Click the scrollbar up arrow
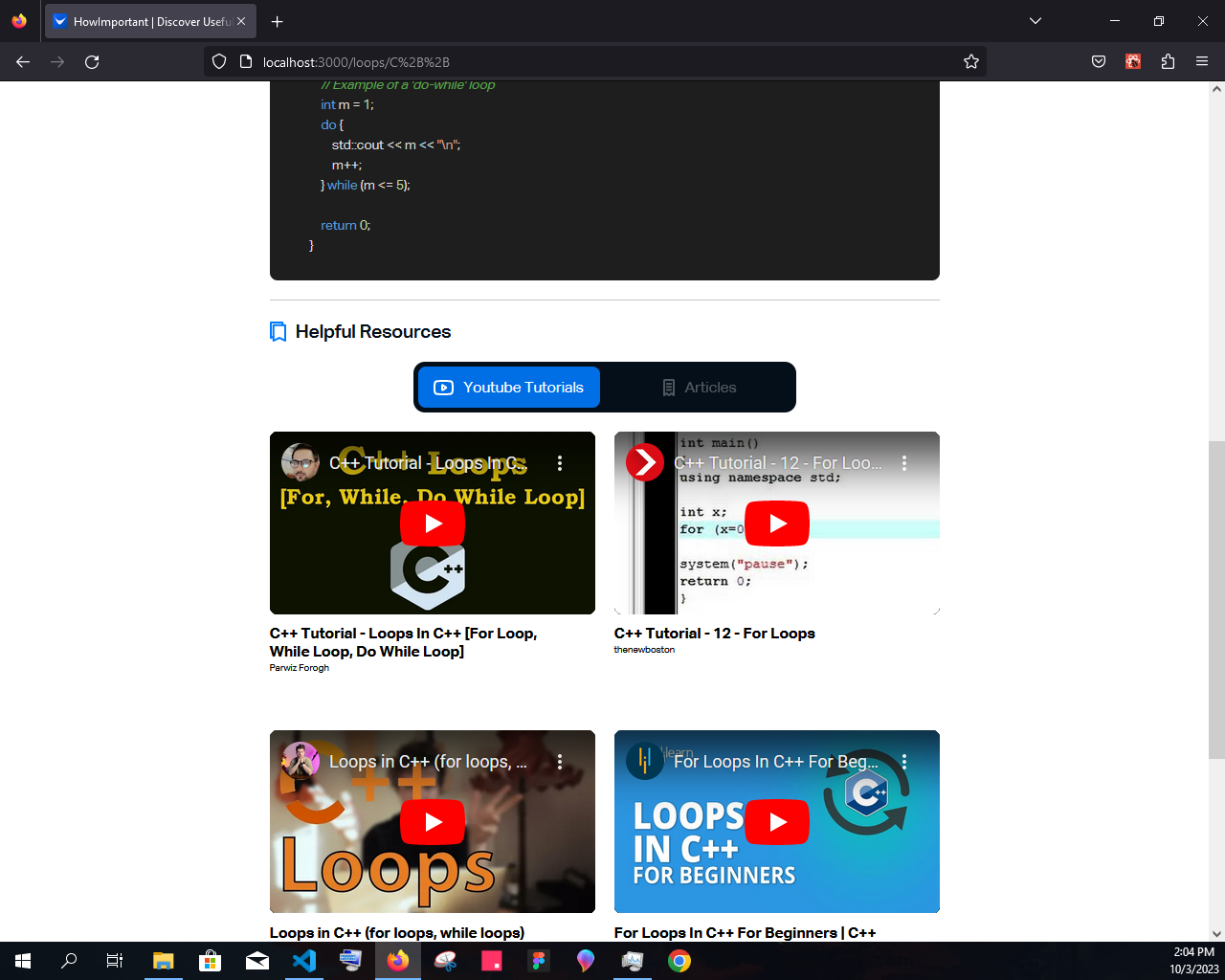The height and width of the screenshot is (980, 1225). [1216, 89]
